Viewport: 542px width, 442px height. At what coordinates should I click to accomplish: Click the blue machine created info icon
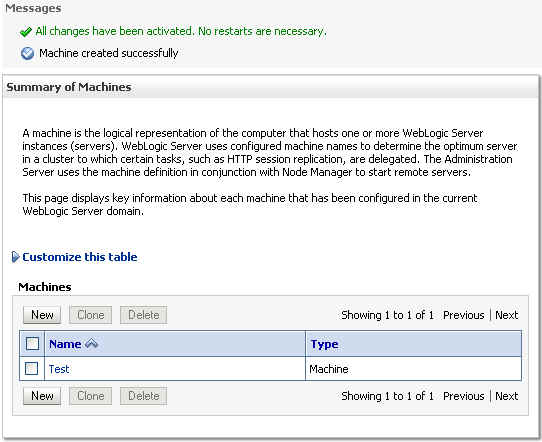pos(27,54)
